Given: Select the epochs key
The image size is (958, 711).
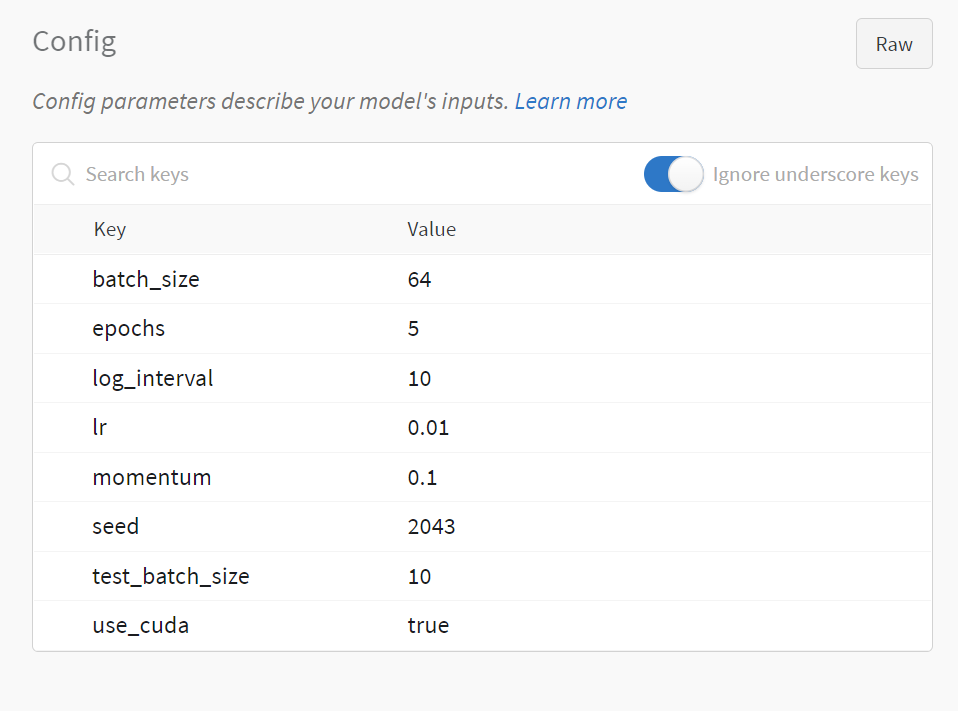Looking at the screenshot, I should pos(129,329).
